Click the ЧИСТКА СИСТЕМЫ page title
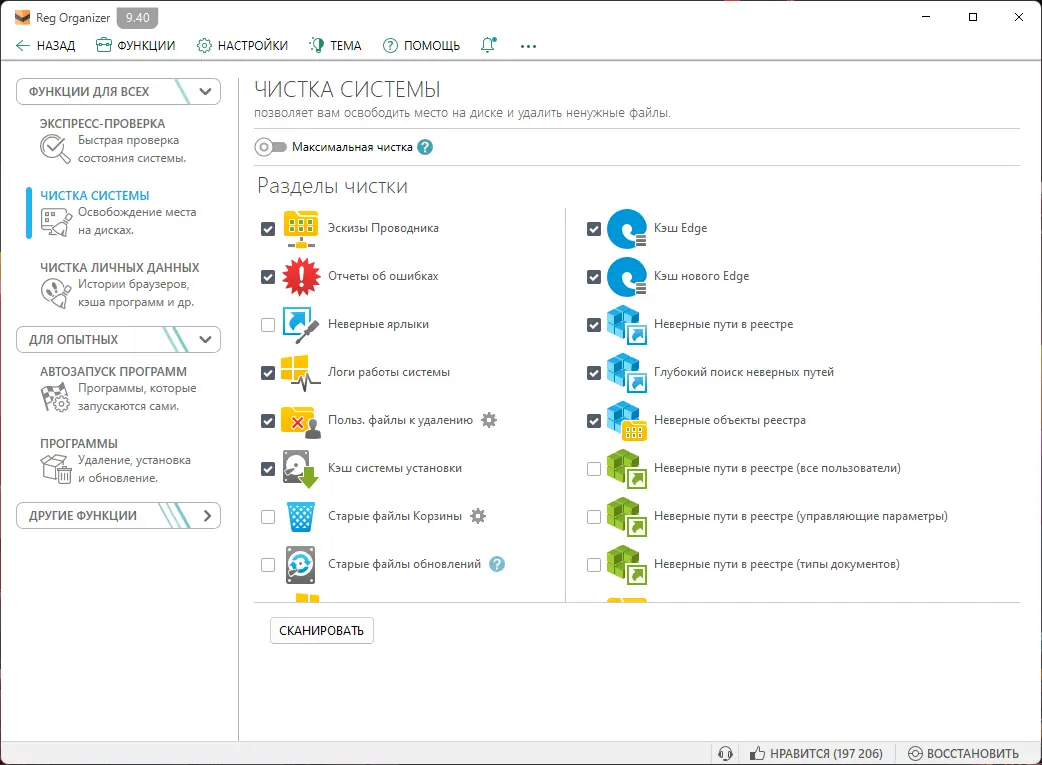This screenshot has width=1042, height=765. [348, 89]
